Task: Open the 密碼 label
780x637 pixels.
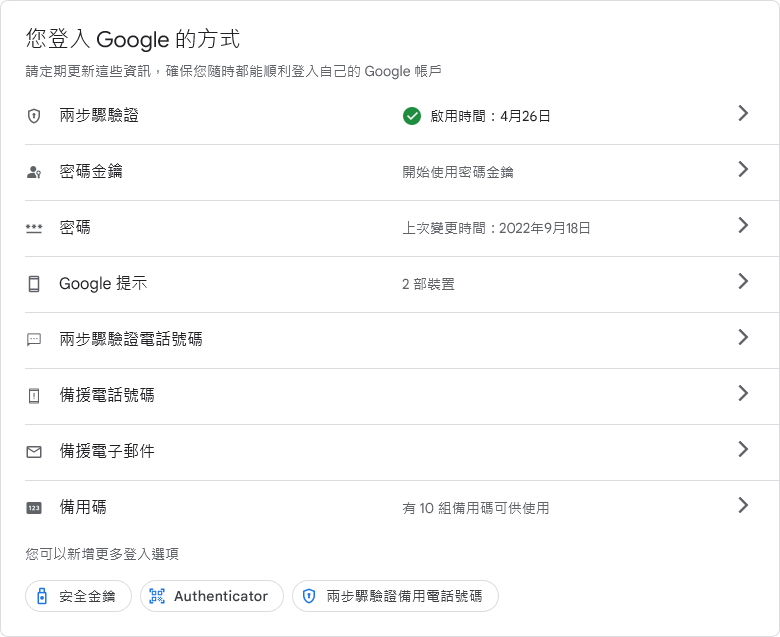Action: tap(75, 227)
